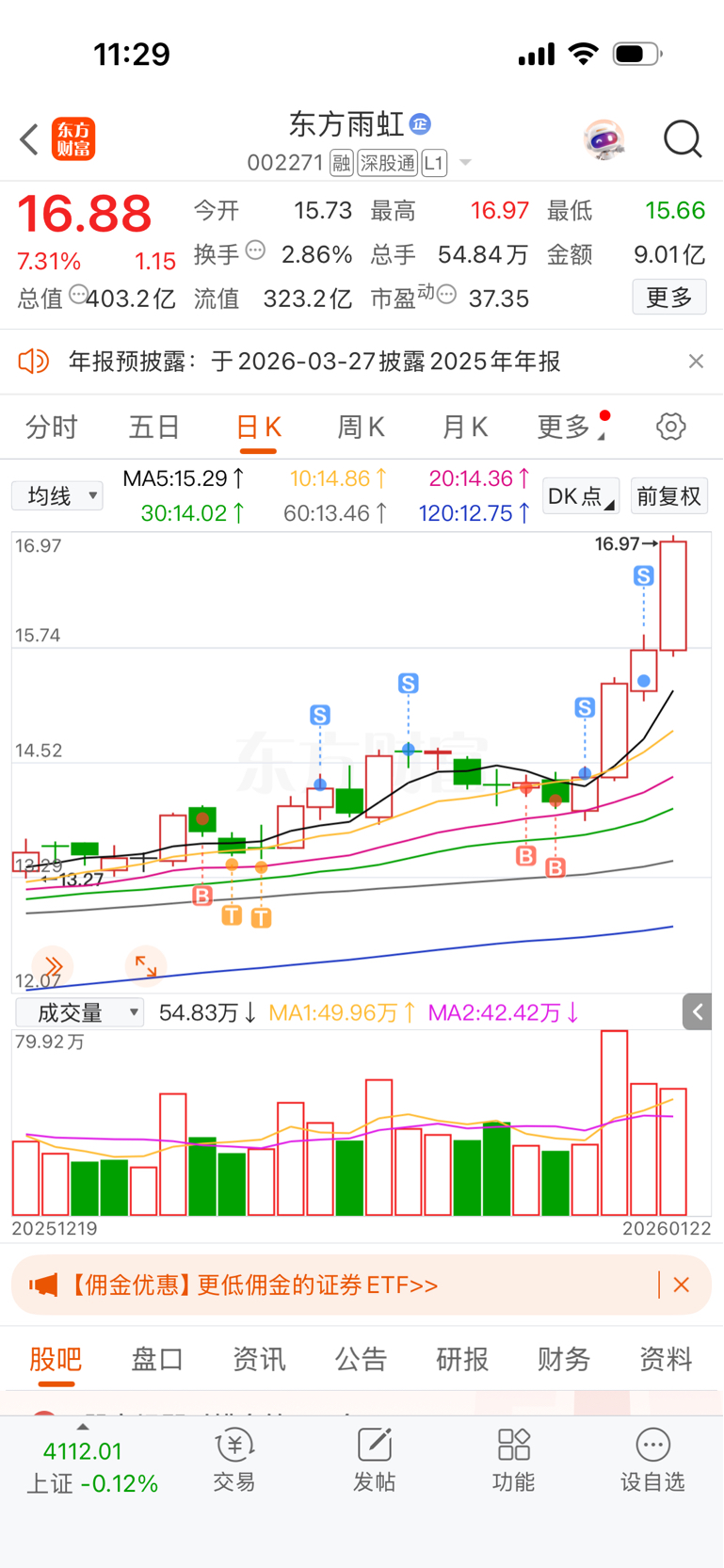Tap the stock code 002271

pyautogui.click(x=285, y=163)
